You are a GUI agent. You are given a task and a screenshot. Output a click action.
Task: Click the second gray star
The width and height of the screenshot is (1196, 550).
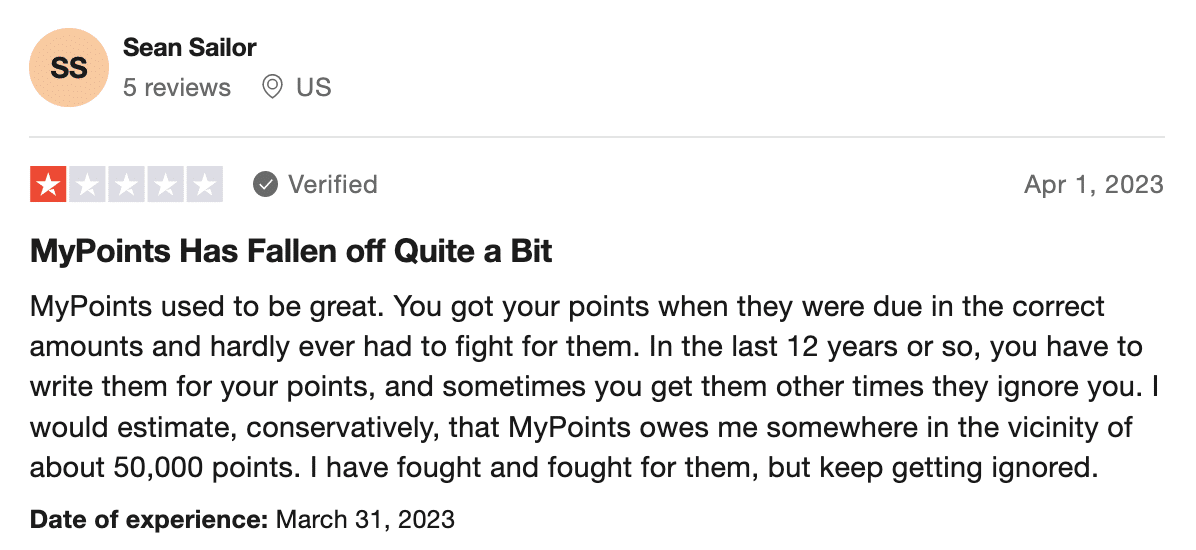88,184
